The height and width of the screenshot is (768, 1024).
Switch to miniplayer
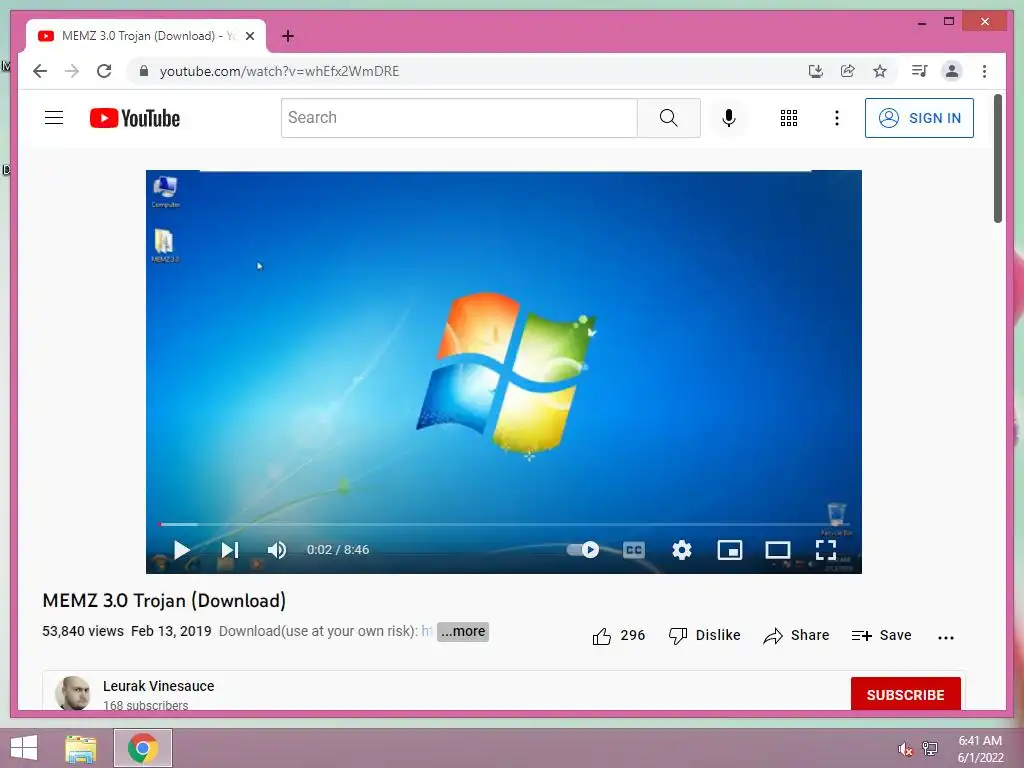coord(729,550)
